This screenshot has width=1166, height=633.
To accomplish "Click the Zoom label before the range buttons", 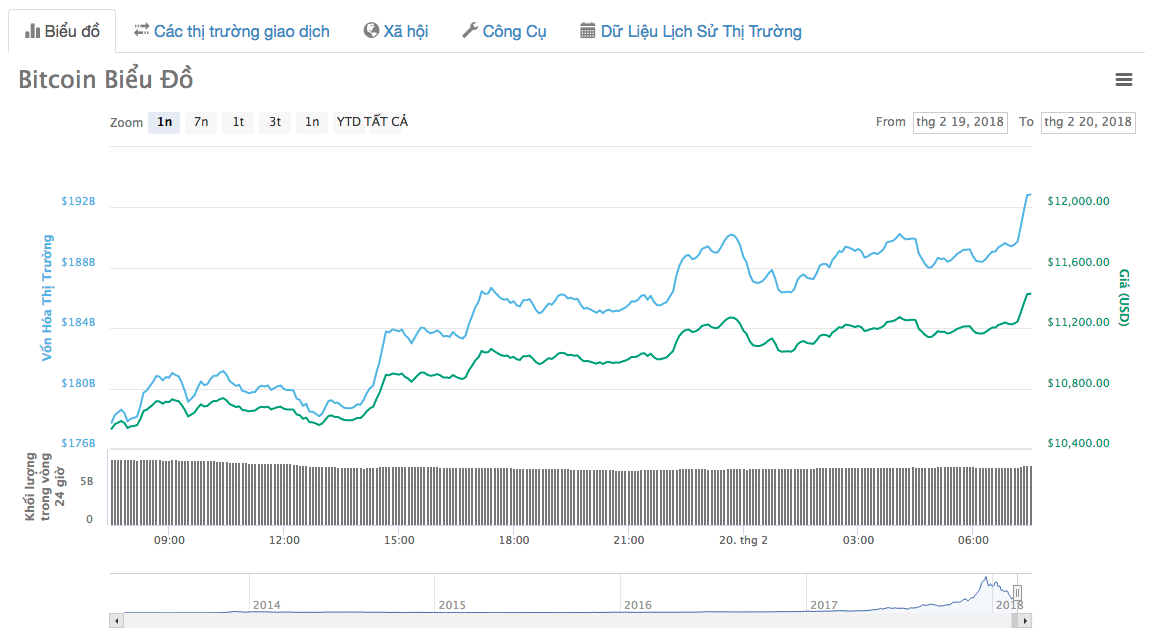I will (x=126, y=123).
